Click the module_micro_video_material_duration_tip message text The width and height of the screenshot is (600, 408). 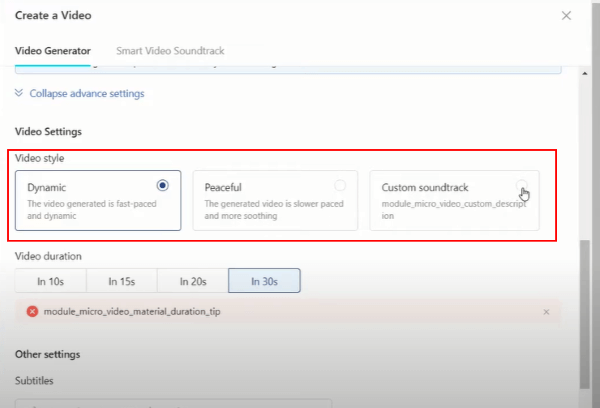click(136, 312)
